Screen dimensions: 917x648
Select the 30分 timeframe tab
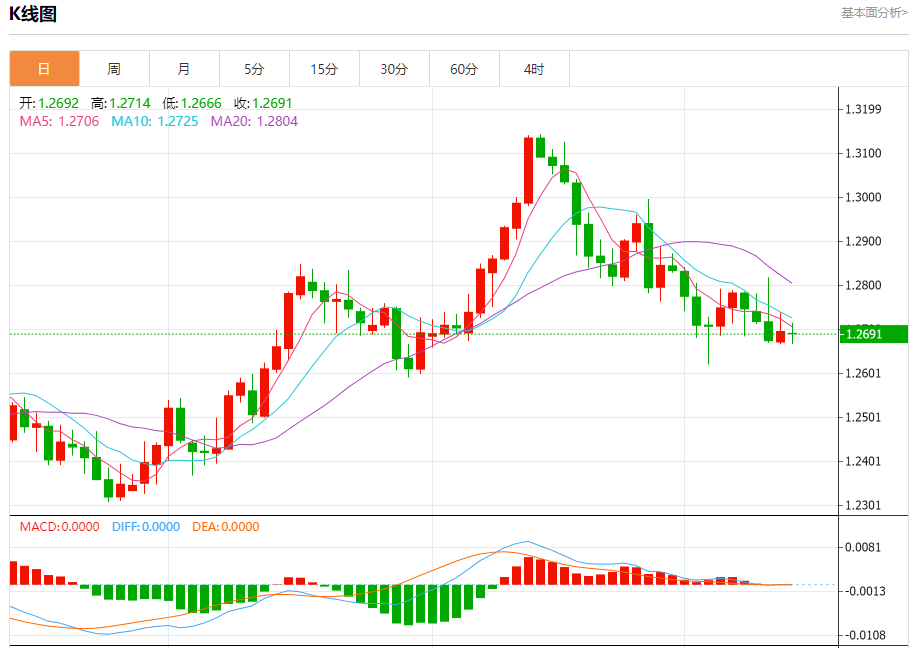tap(395, 69)
